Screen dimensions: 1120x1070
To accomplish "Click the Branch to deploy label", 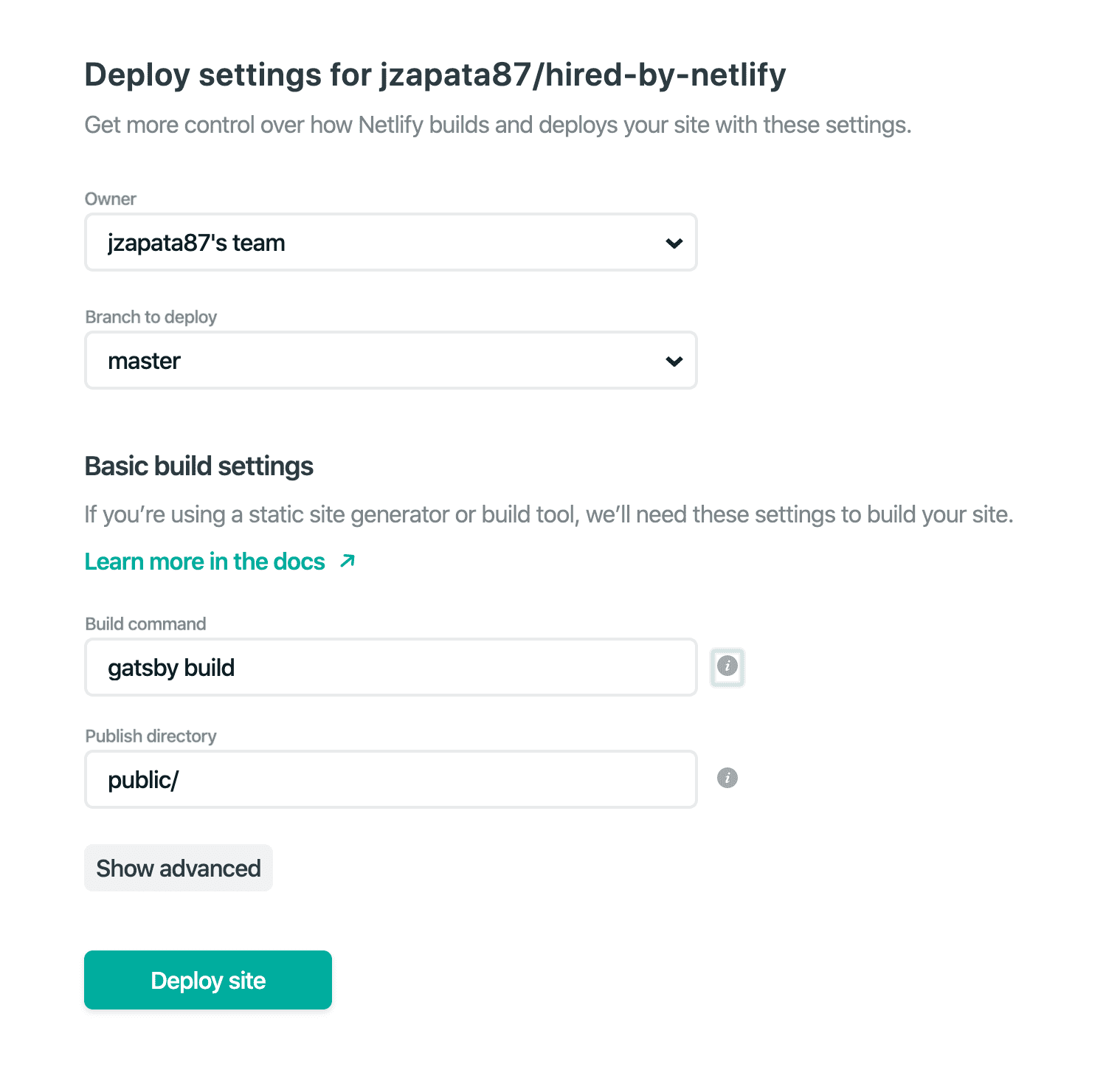I will (151, 317).
